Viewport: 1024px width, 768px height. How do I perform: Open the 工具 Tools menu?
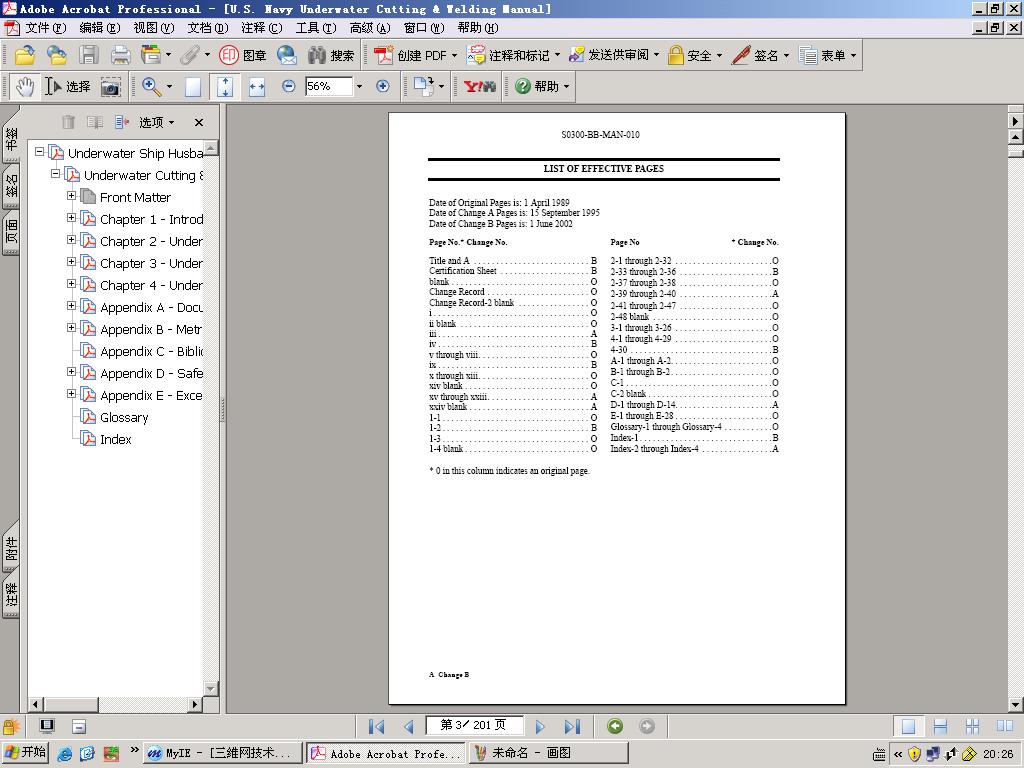[316, 28]
